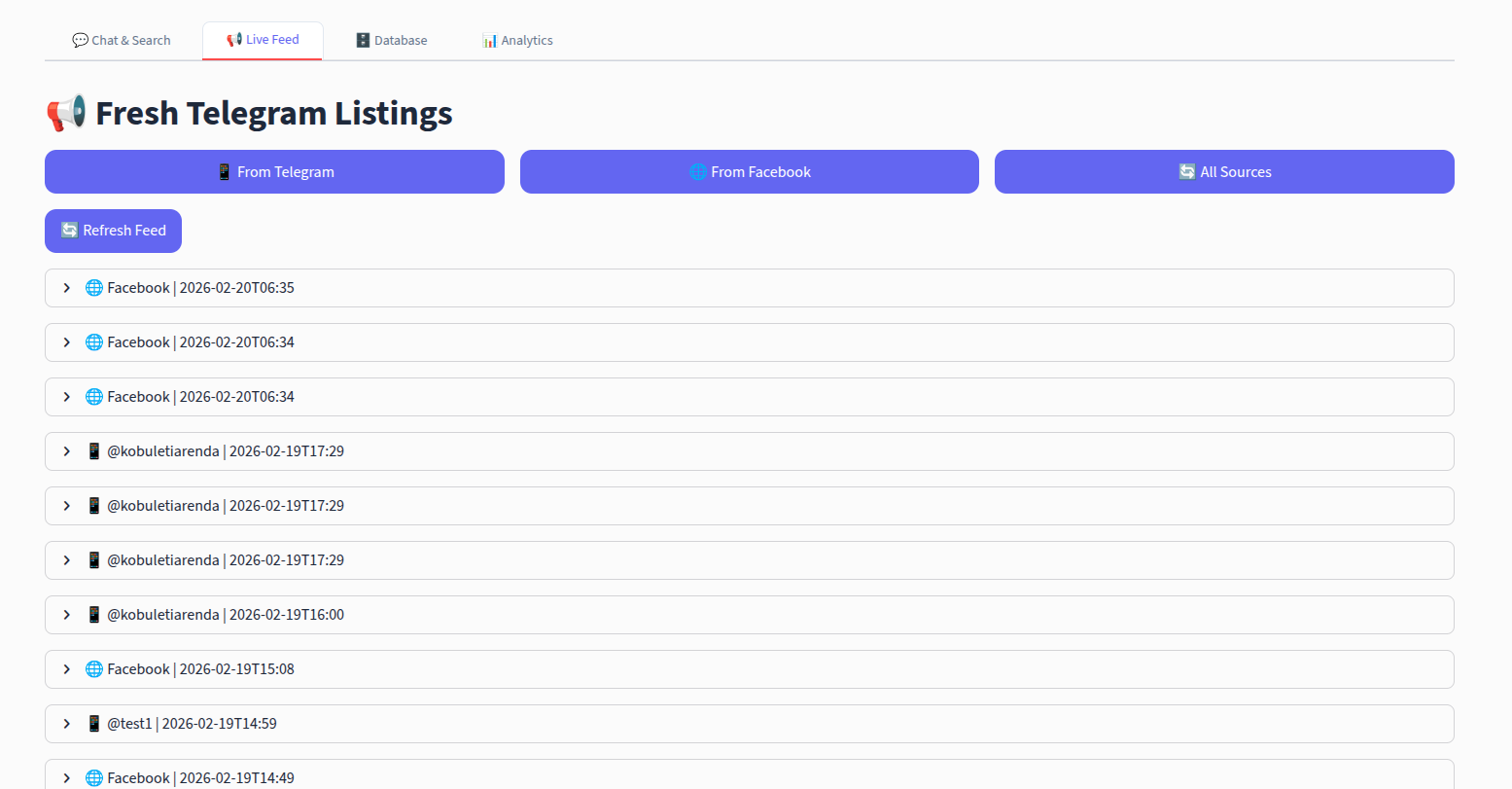The image size is (1512, 789).
Task: Expand the @test1 listing chevron
Action: (66, 724)
